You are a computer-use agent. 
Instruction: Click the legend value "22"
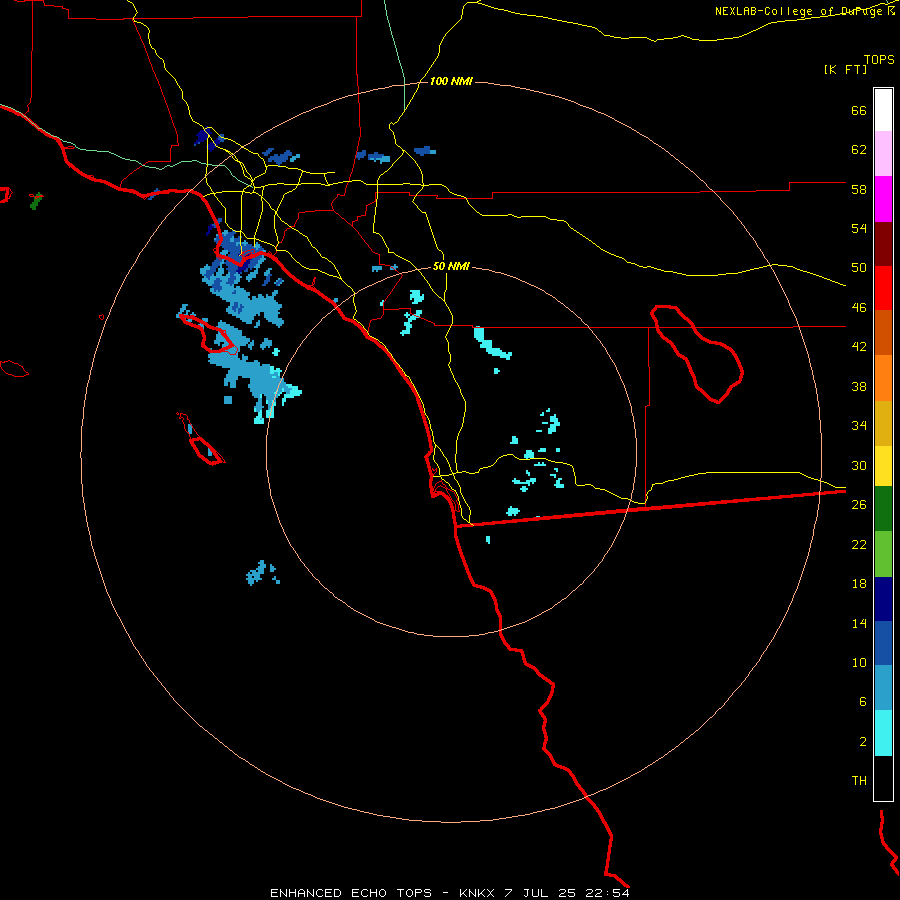(859, 544)
